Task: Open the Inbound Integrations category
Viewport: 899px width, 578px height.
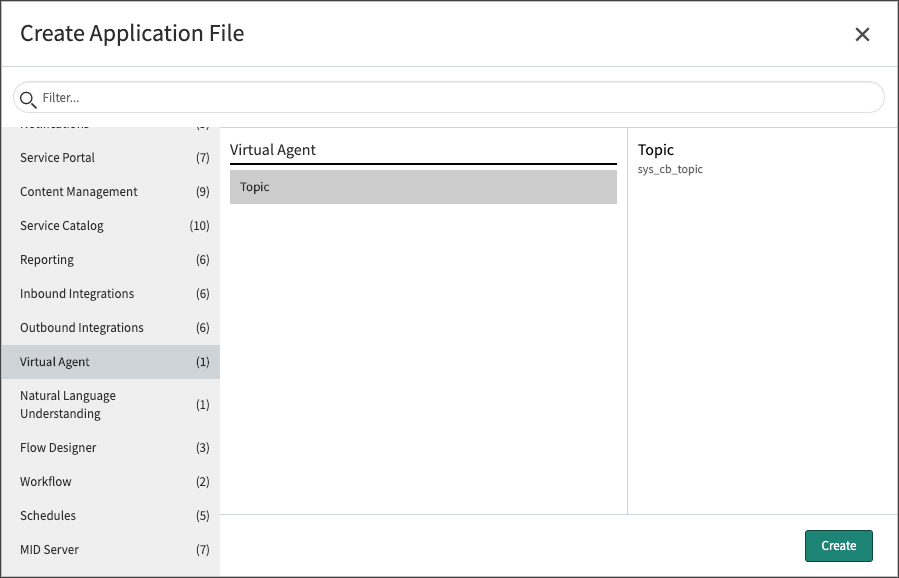Action: pos(110,294)
